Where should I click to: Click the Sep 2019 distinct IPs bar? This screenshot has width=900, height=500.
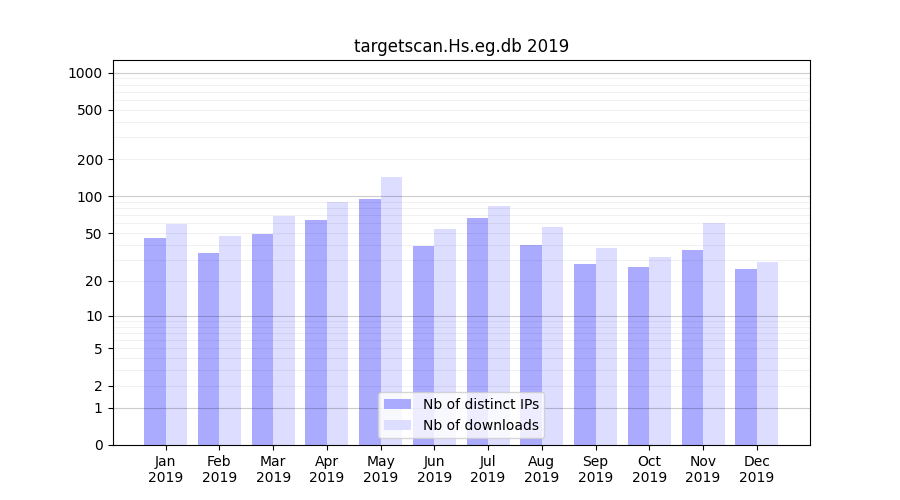[585, 354]
